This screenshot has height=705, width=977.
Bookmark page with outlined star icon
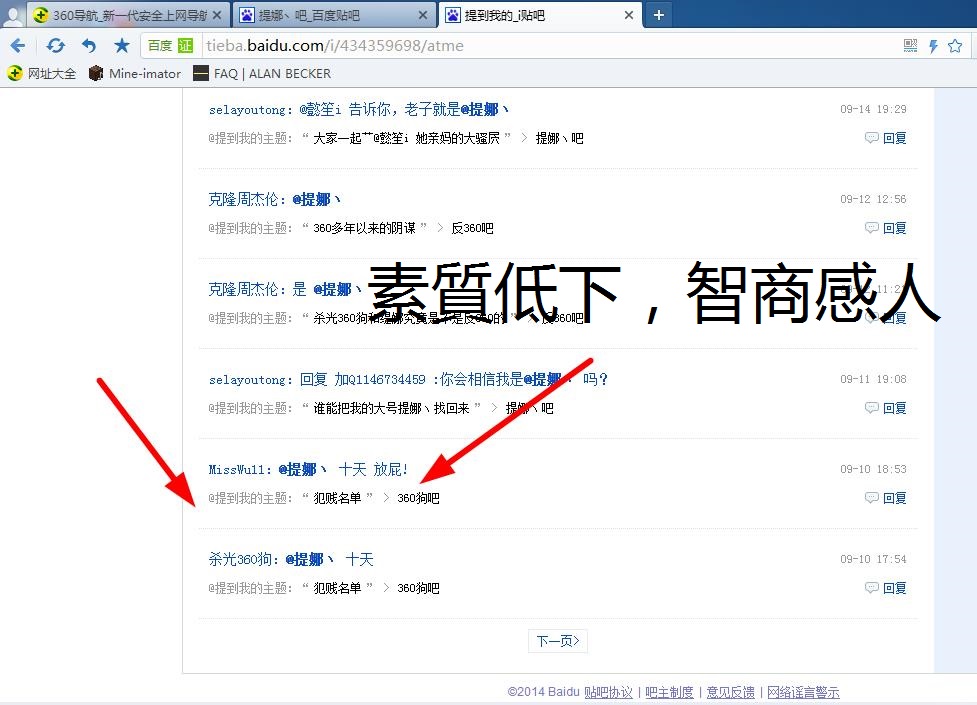point(955,46)
